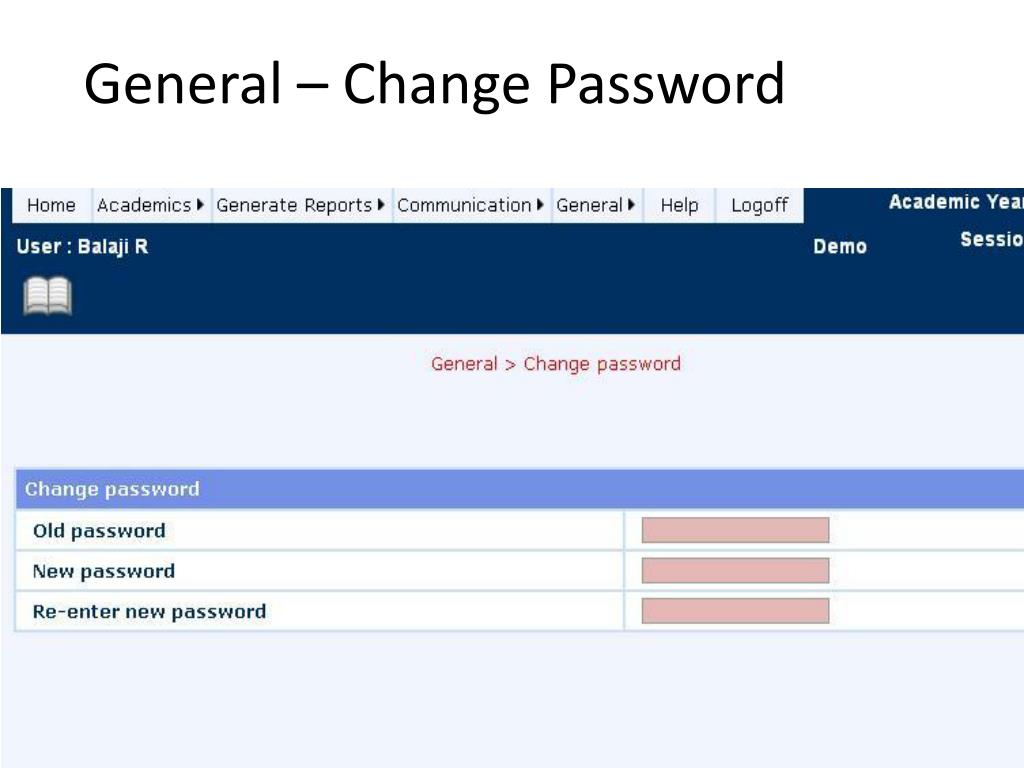Click the General breadcrumb link
Image resolution: width=1024 pixels, height=768 pixels.
tap(464, 364)
